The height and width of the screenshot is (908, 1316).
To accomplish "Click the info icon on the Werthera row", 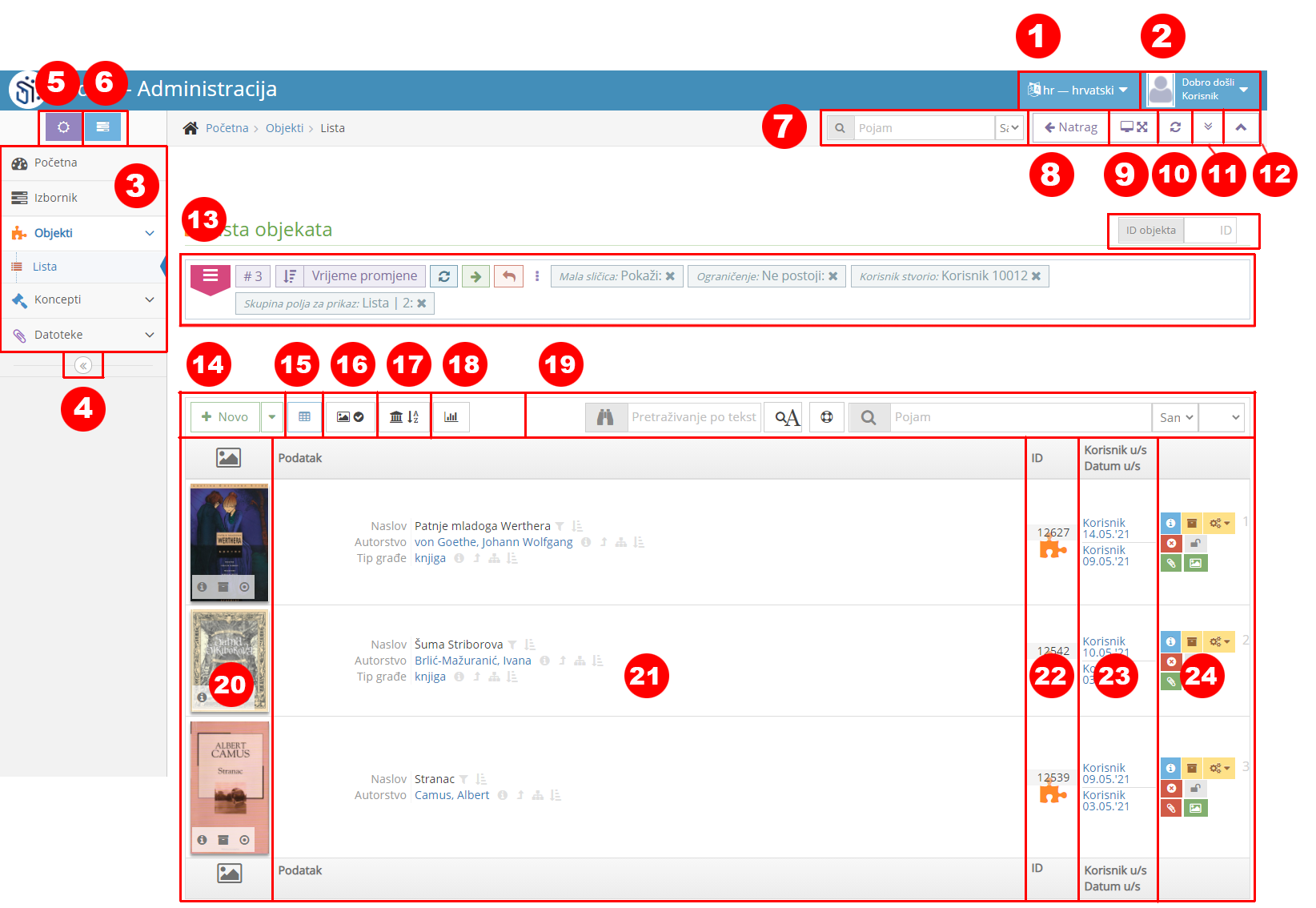I will tap(1170, 522).
